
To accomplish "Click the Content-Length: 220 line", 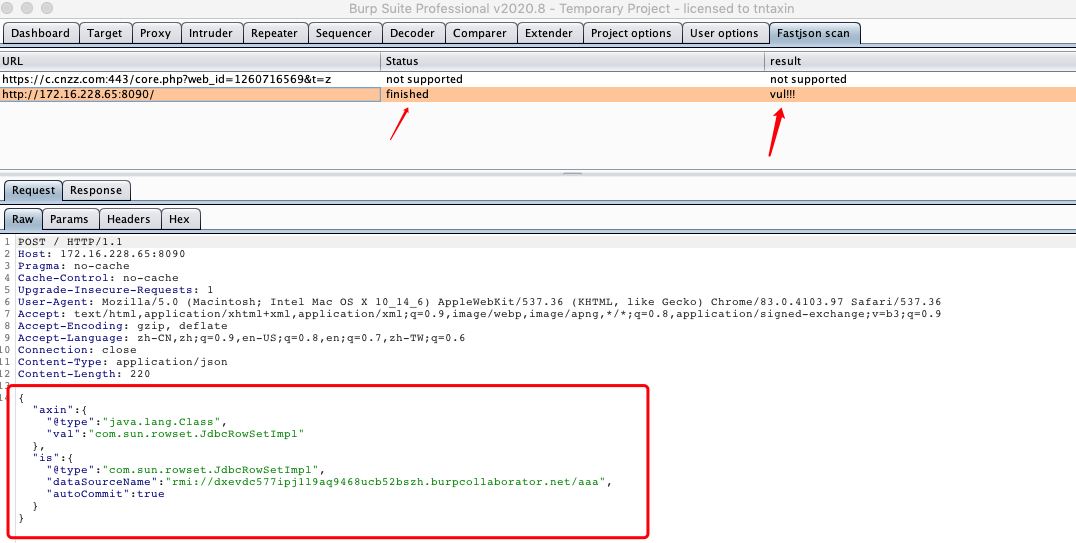I will pyautogui.click(x=84, y=374).
